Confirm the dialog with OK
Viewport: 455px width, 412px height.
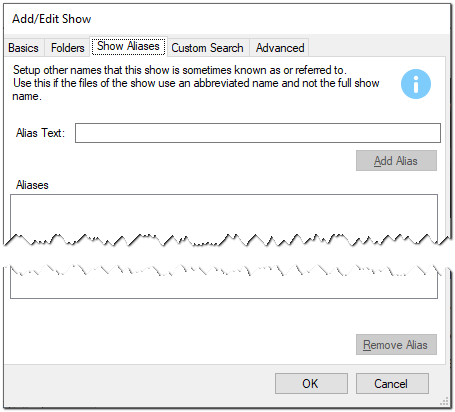pyautogui.click(x=311, y=383)
